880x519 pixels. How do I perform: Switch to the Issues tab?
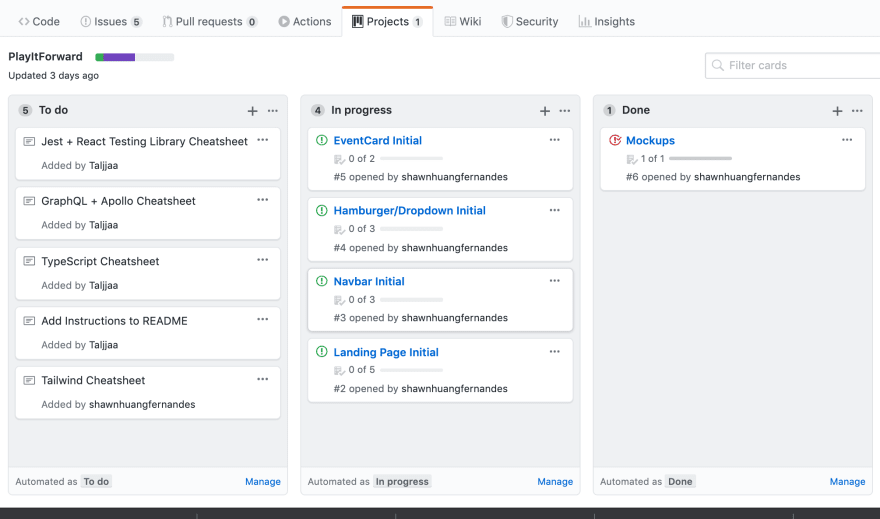(x=111, y=21)
